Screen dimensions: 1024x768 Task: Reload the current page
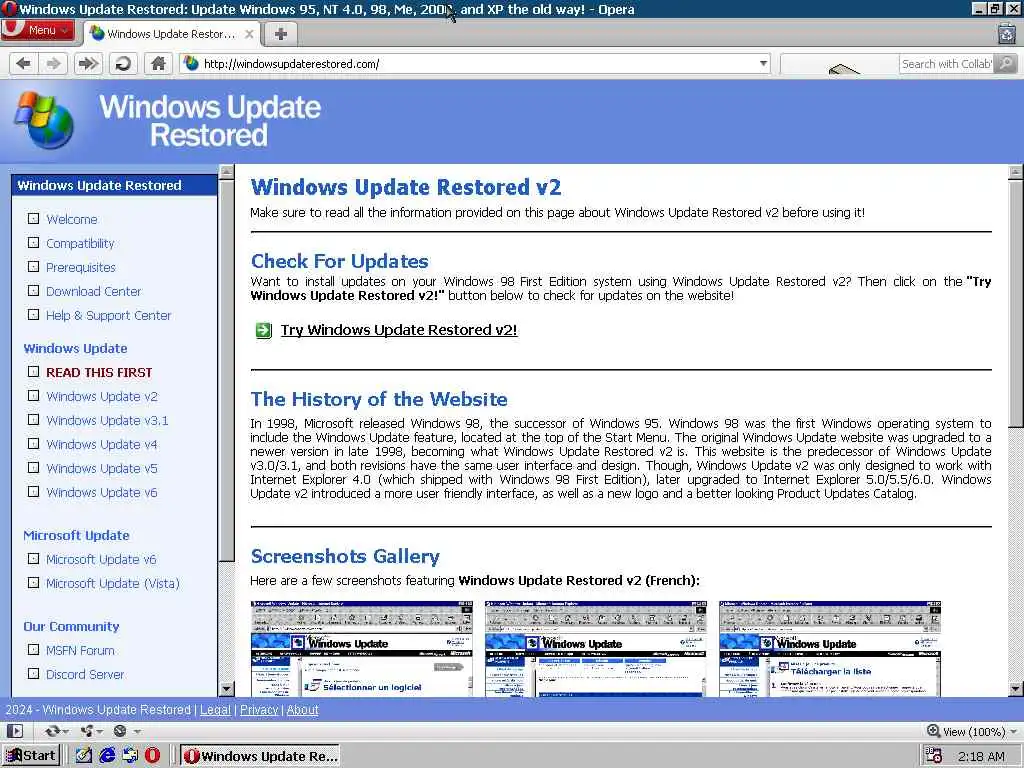pos(123,63)
